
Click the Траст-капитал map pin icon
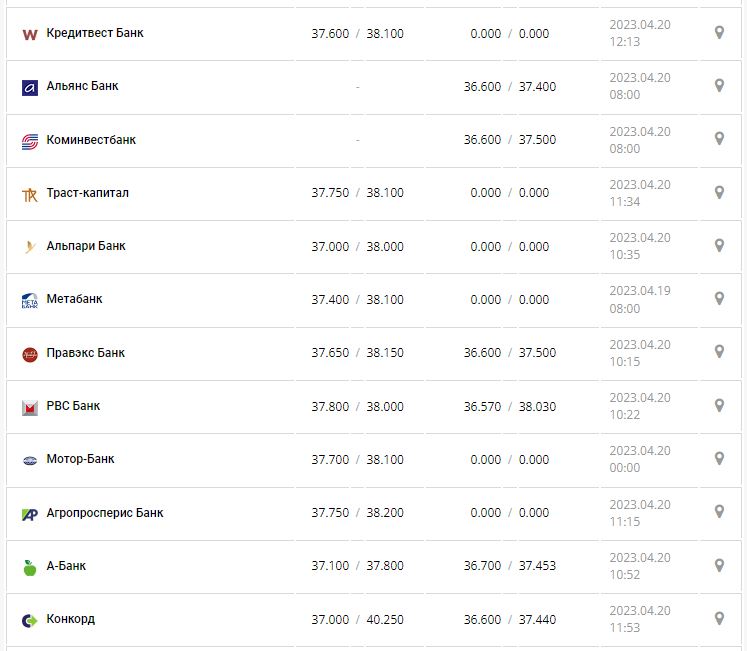coord(719,192)
